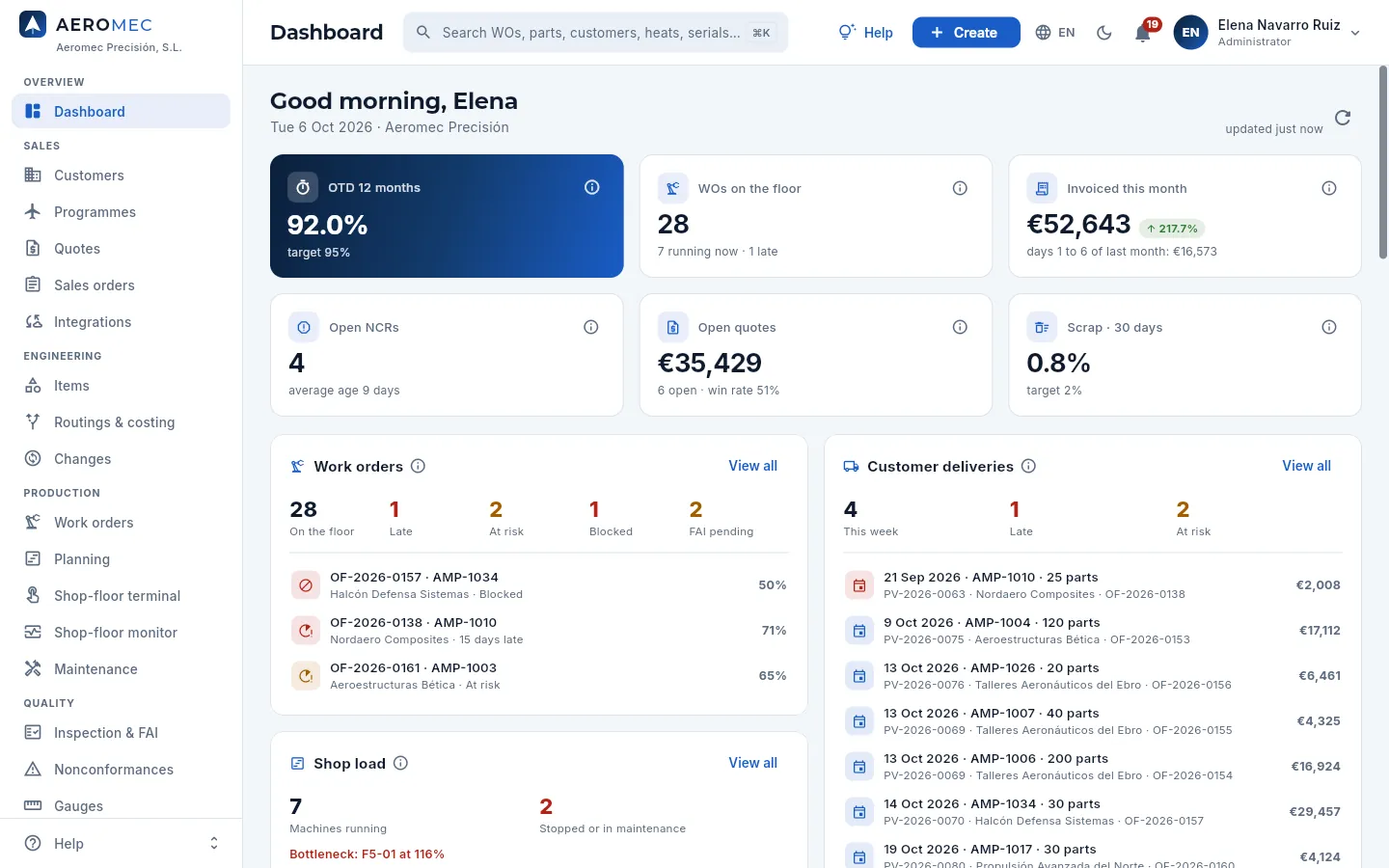
Task: Open blocked work order OF-2026-0157 row
Action: coord(539,585)
